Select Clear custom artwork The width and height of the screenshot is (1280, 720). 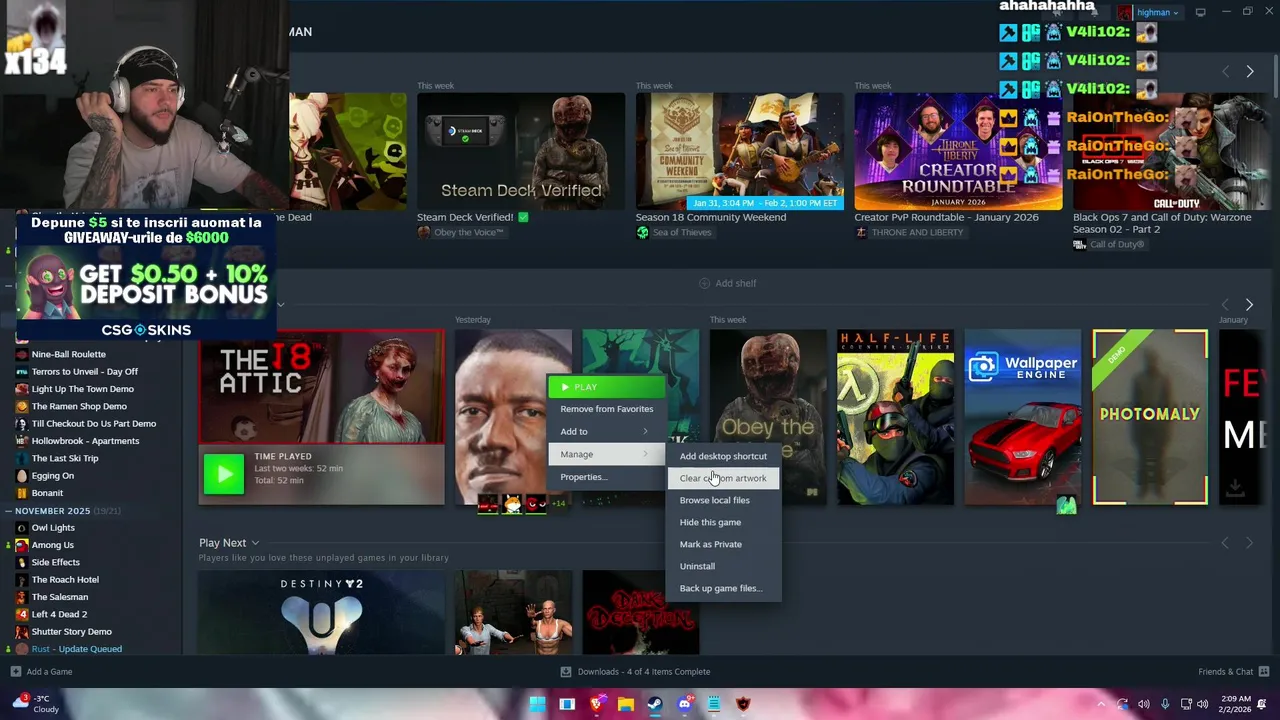(x=723, y=478)
